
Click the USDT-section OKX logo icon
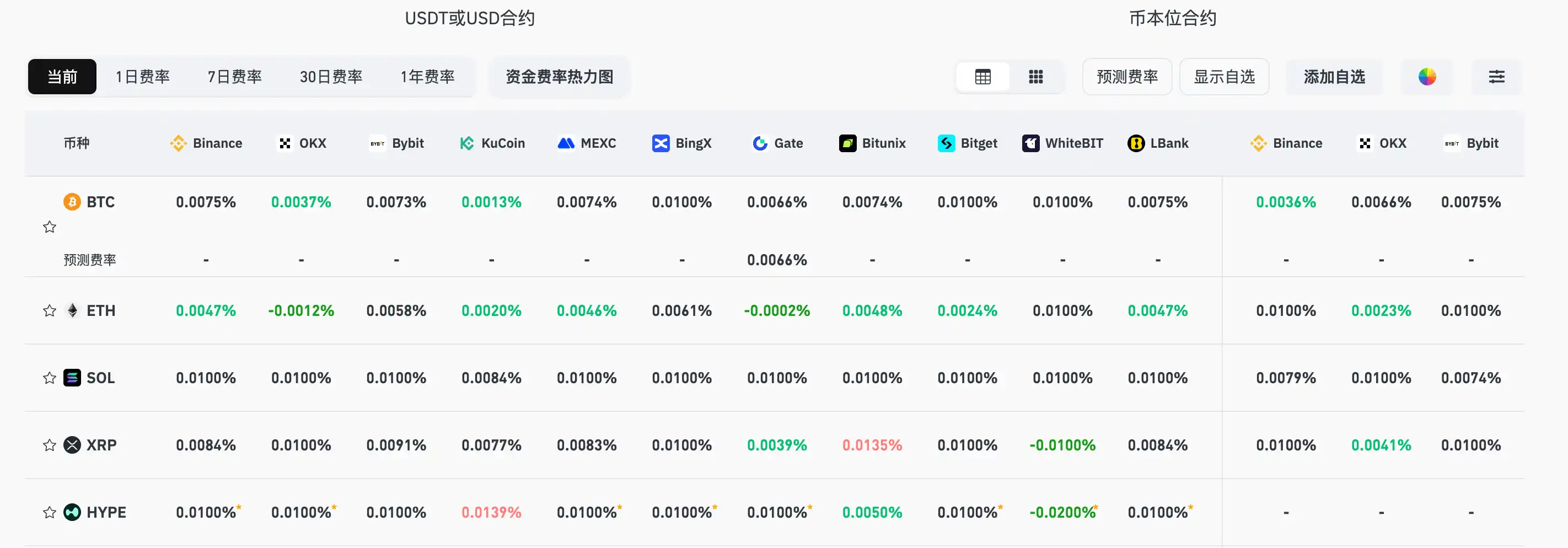pos(285,143)
